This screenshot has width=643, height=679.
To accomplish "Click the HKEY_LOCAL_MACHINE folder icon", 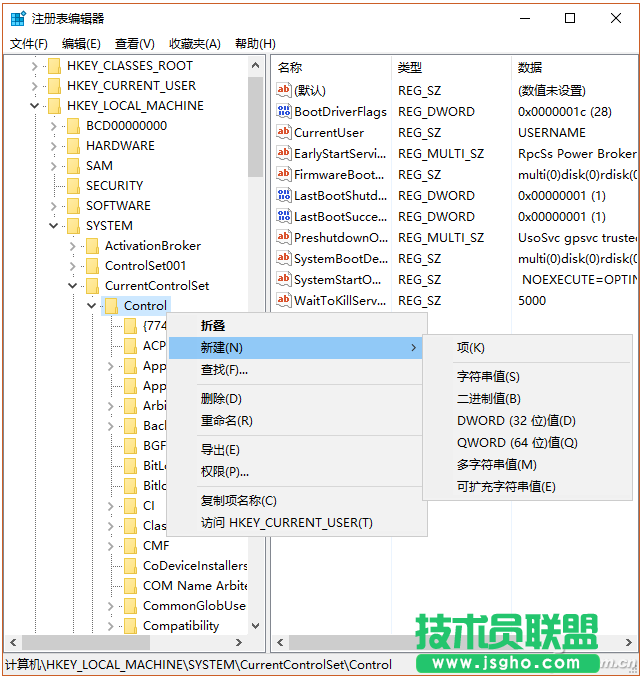I will 55,106.
